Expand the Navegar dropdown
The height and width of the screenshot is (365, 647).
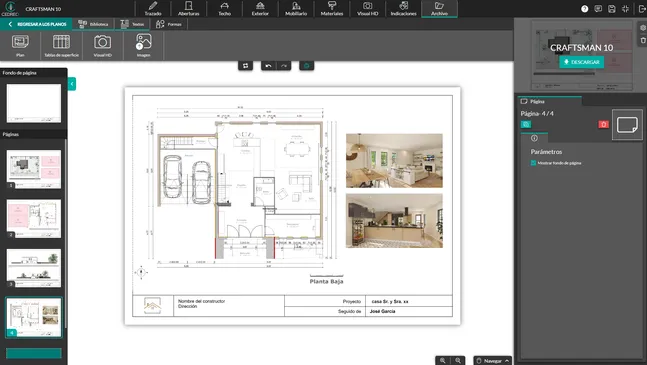pos(493,360)
